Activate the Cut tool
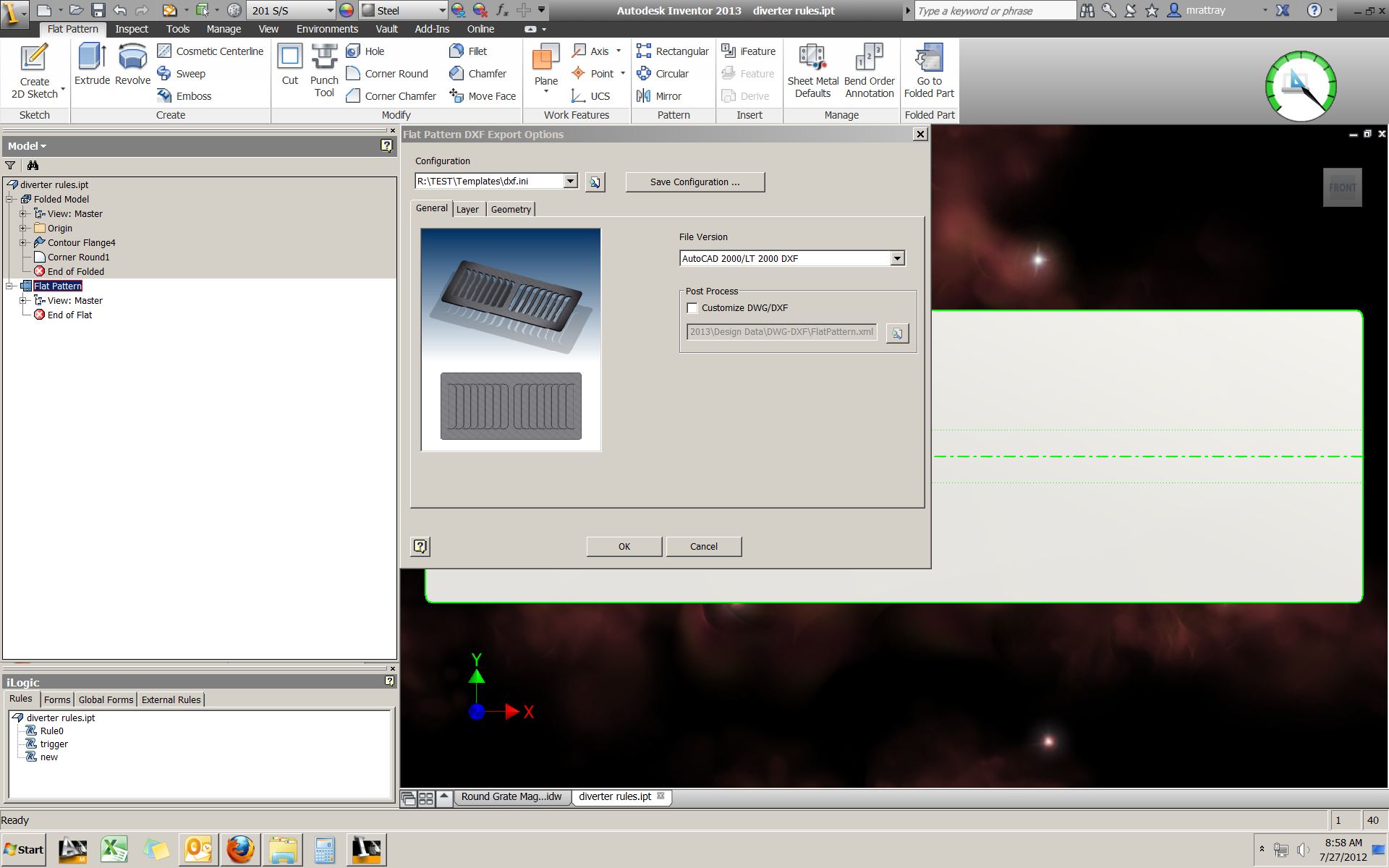This screenshot has width=1389, height=868. coord(290,64)
